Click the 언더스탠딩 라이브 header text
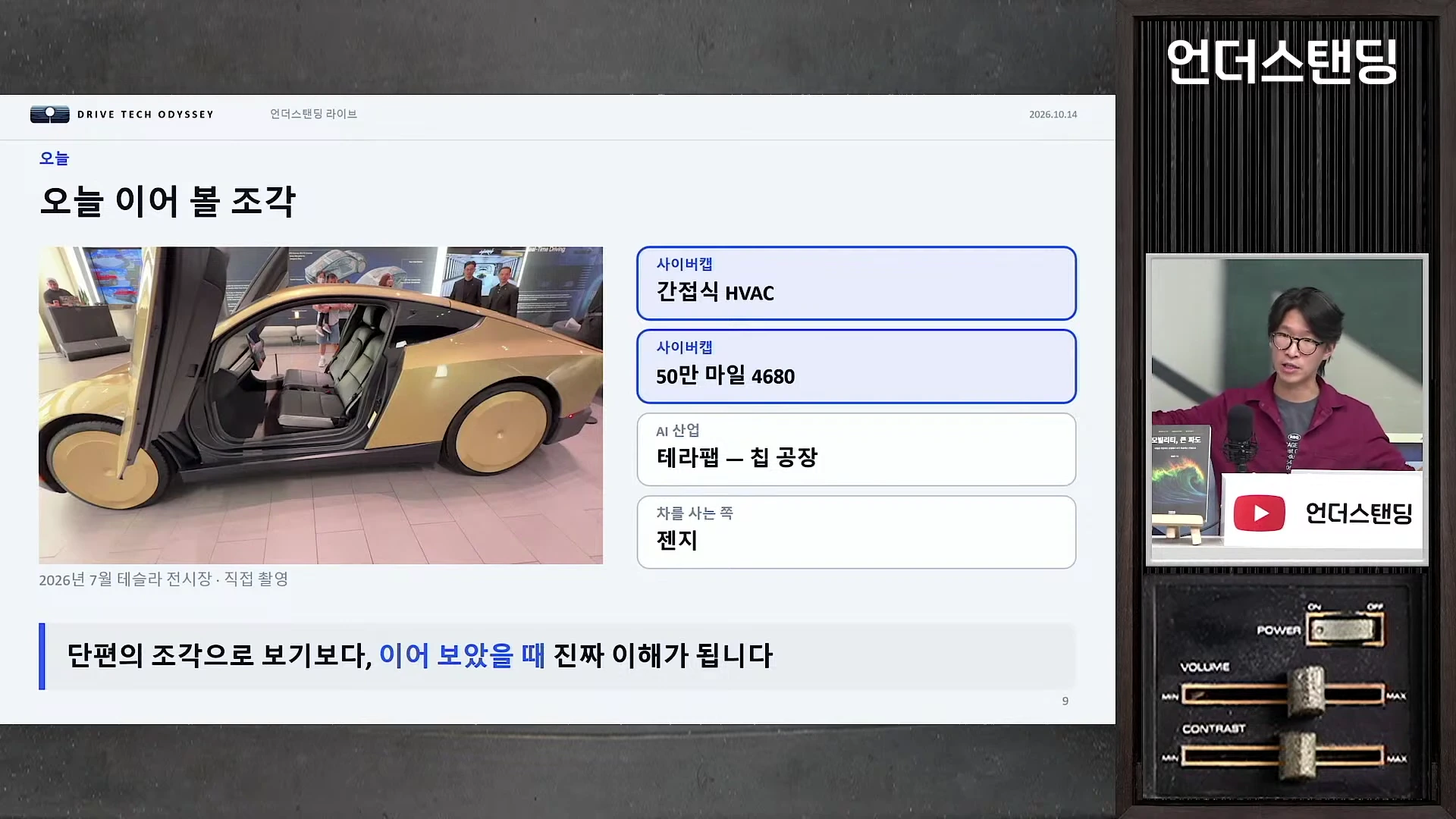The height and width of the screenshot is (819, 1456). click(313, 114)
